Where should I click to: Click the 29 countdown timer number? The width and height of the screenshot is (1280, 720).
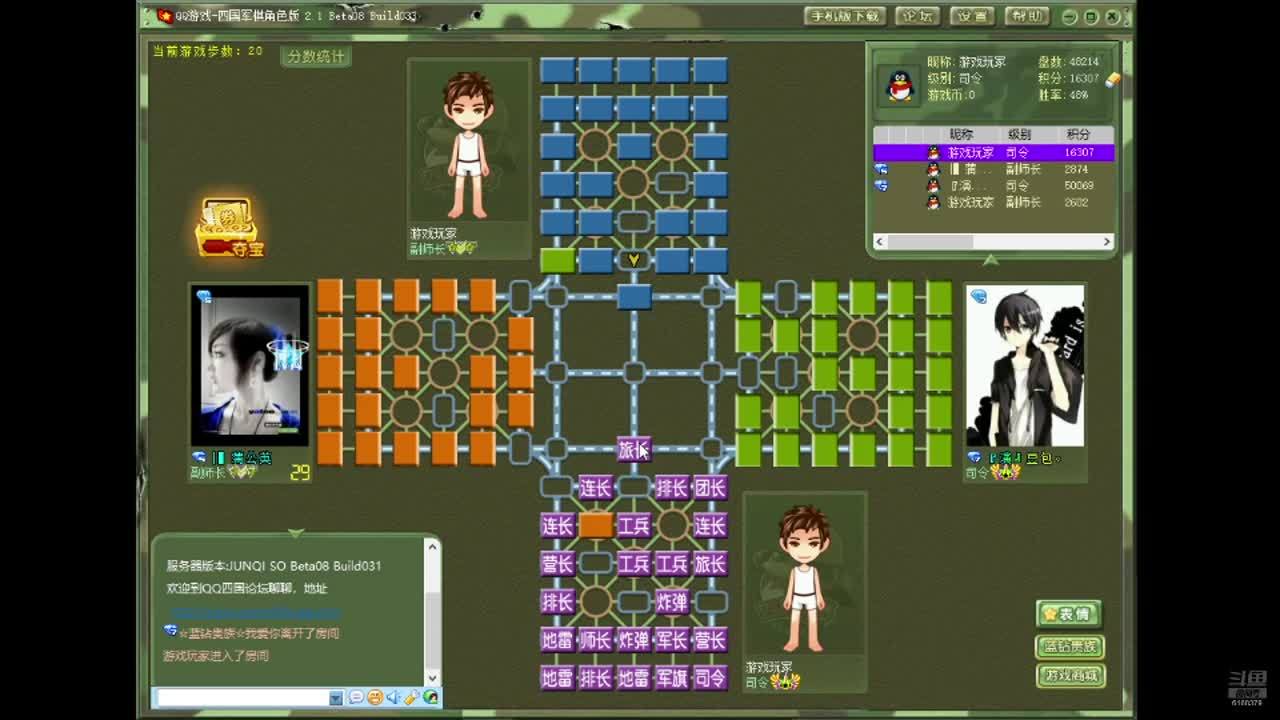tap(300, 473)
